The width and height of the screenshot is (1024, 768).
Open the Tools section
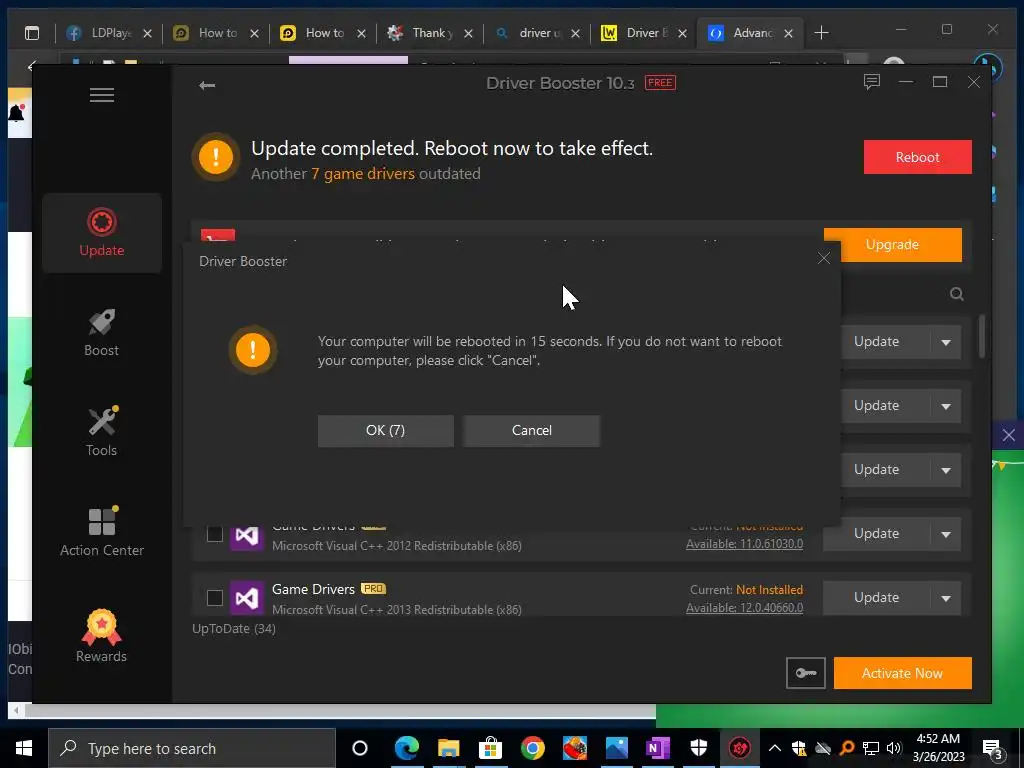pos(102,432)
